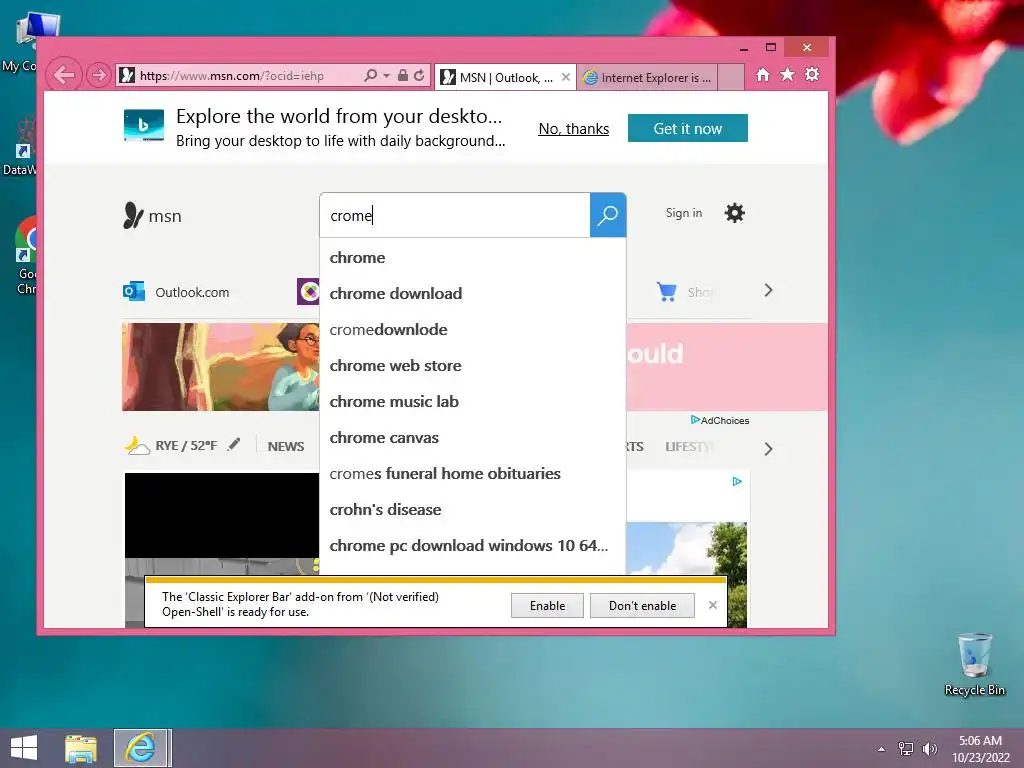
Task: Click the shopping cart icon
Action: [x=667, y=291]
